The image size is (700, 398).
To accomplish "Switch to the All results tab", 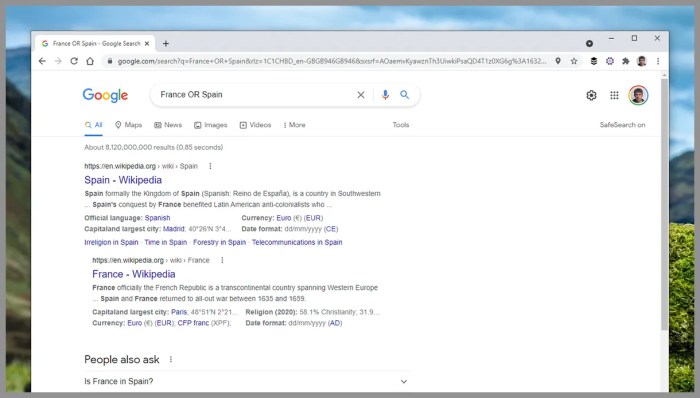I will (x=94, y=125).
